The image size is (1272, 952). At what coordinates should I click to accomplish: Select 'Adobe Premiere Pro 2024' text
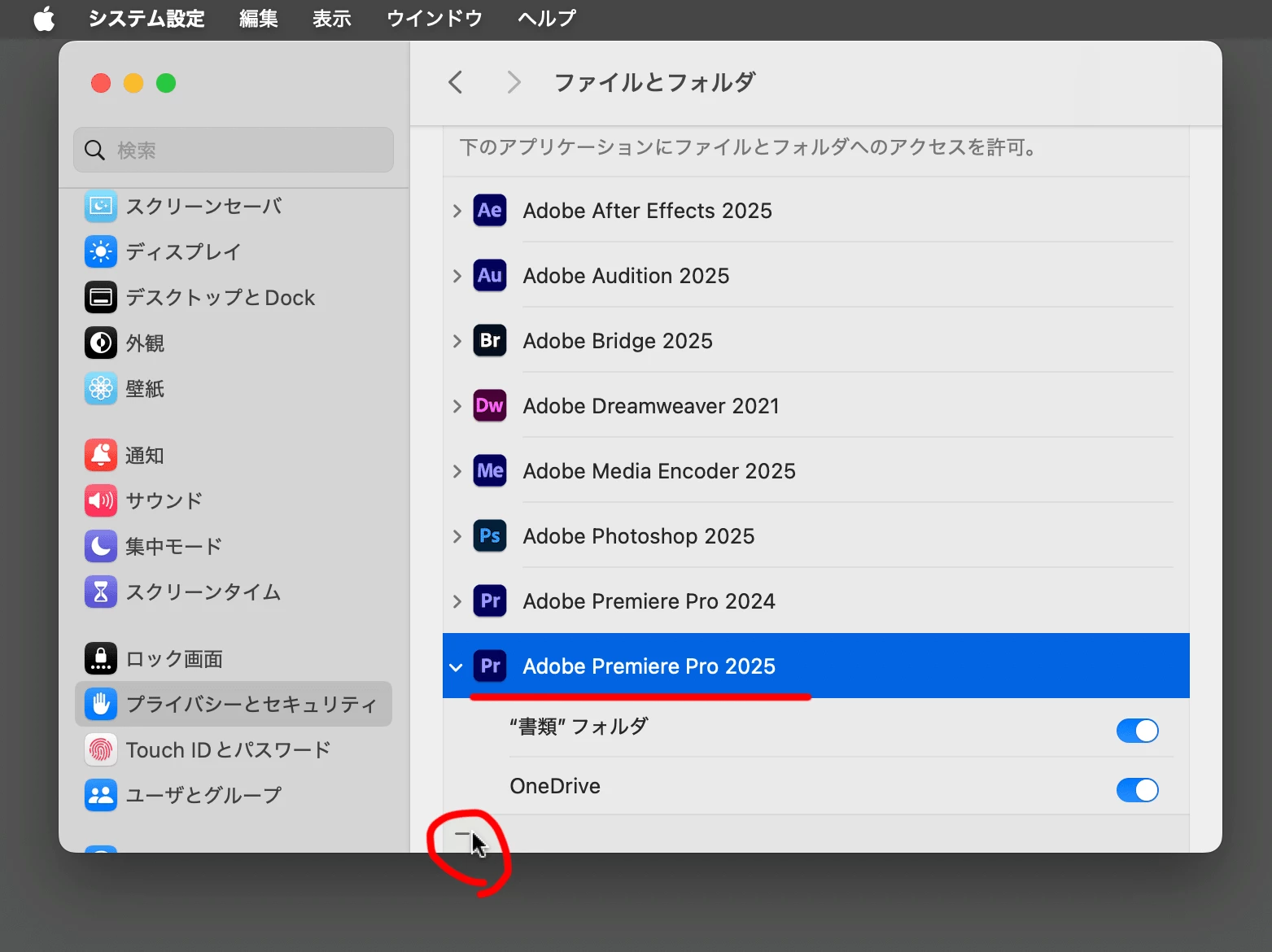(649, 601)
